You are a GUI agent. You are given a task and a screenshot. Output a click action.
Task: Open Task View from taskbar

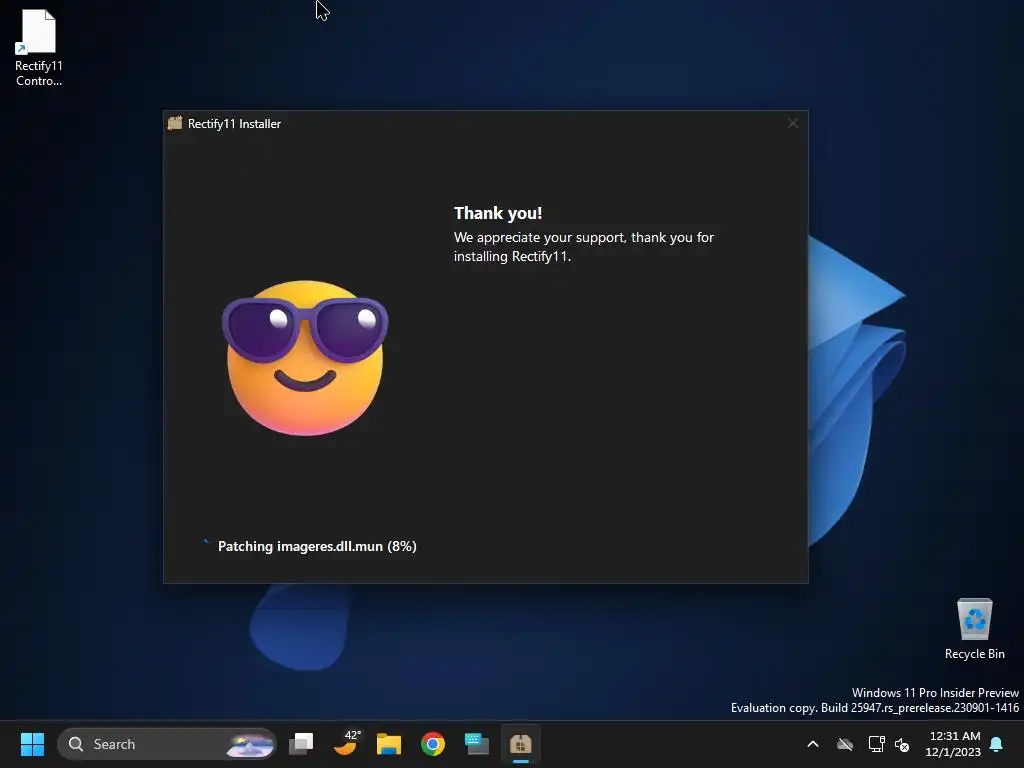301,744
